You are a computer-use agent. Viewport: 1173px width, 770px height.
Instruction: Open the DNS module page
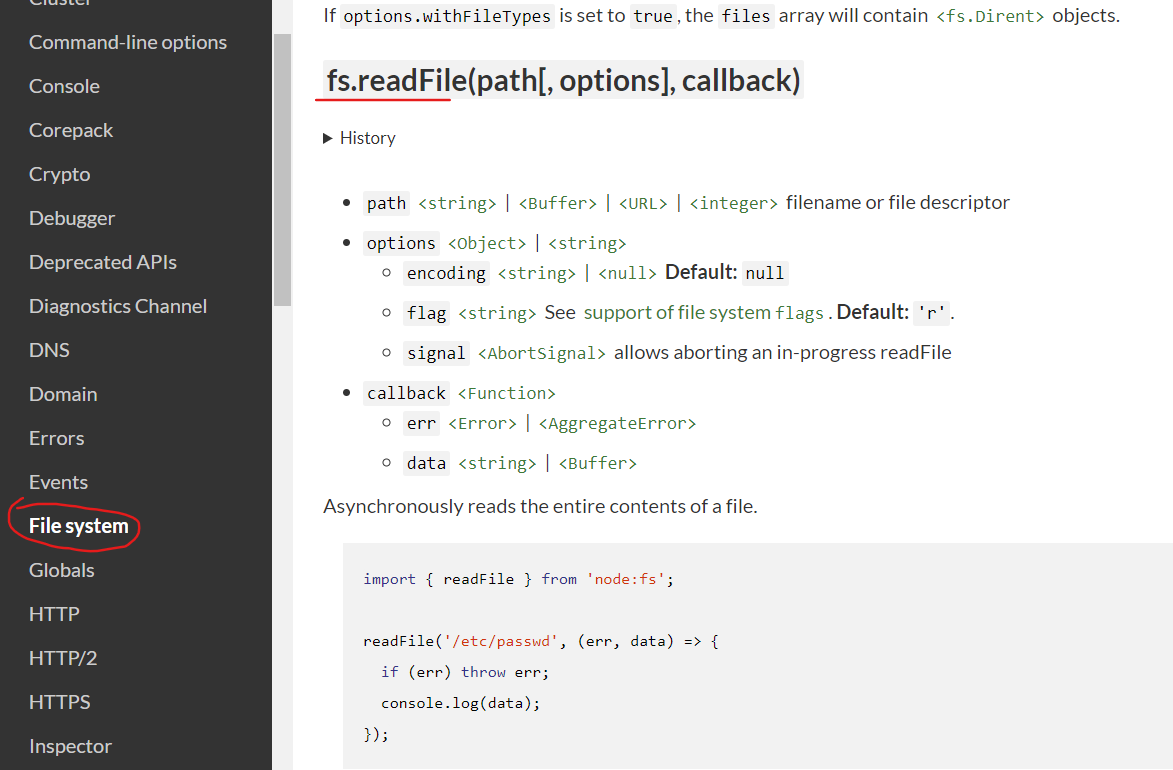coord(49,351)
